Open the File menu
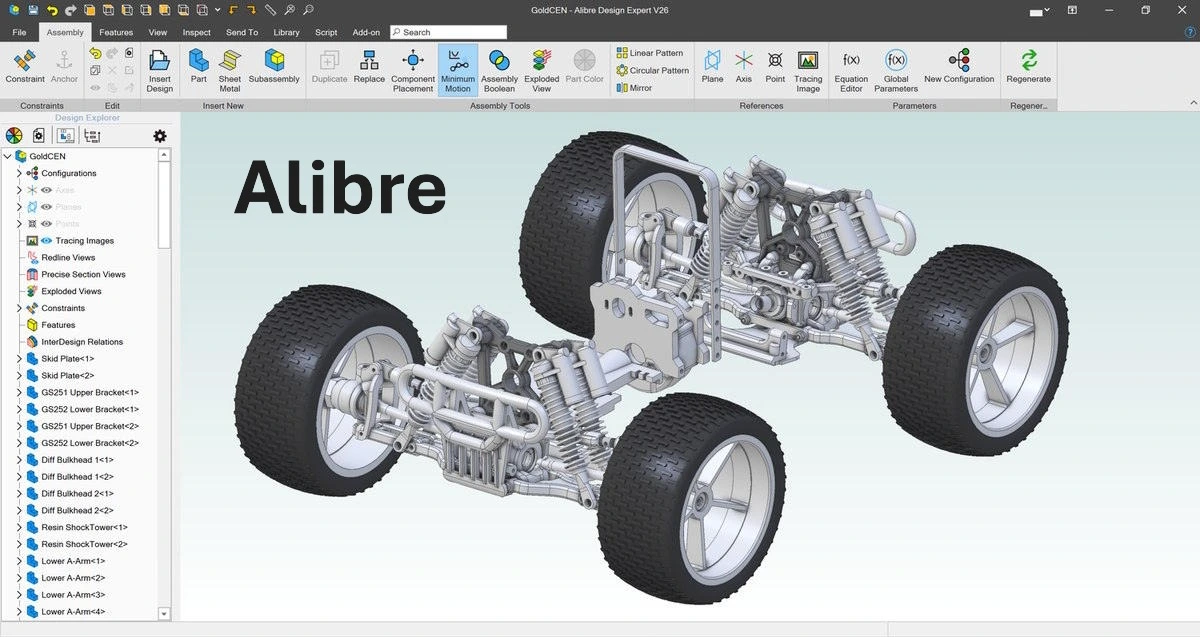1200x637 pixels. [x=19, y=32]
